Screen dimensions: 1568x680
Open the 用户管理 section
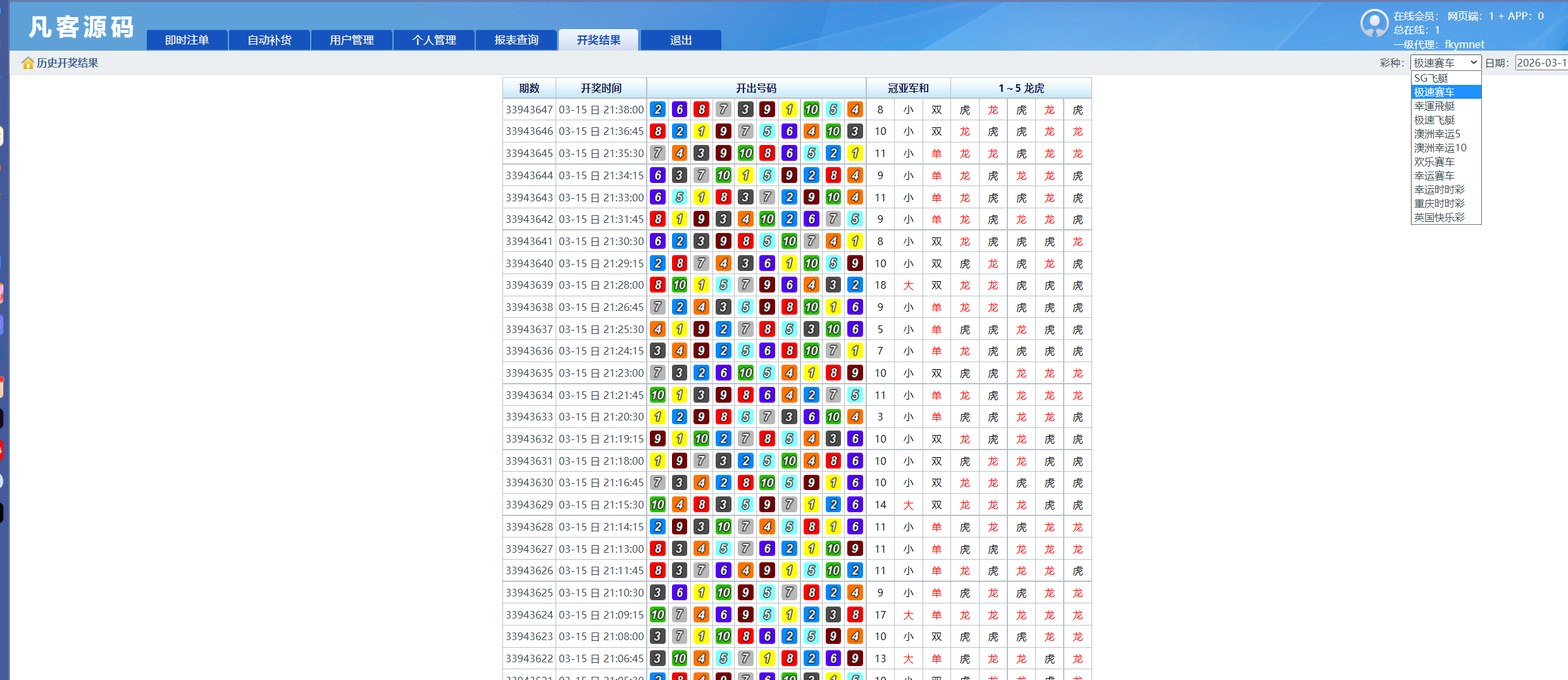351,39
